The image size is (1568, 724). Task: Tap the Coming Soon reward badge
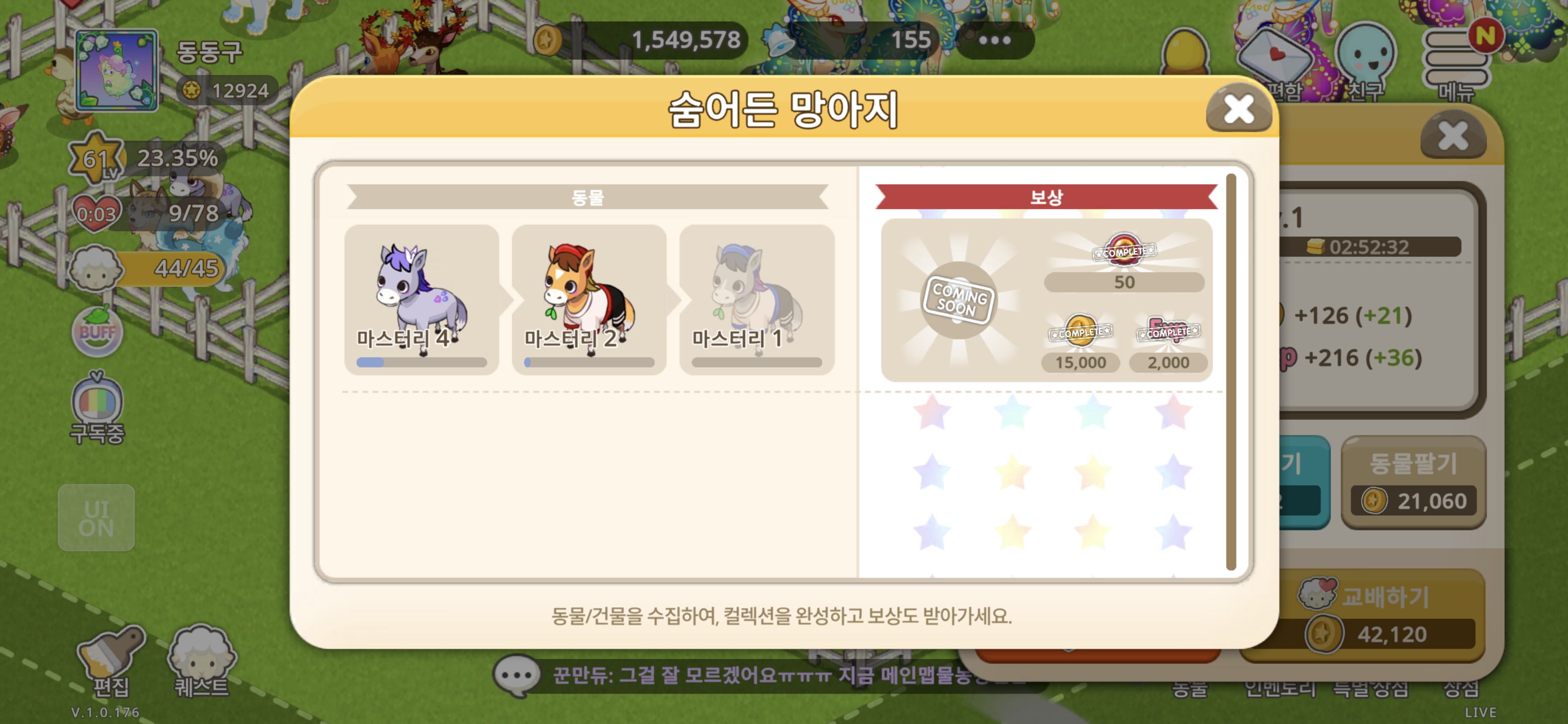(x=959, y=300)
